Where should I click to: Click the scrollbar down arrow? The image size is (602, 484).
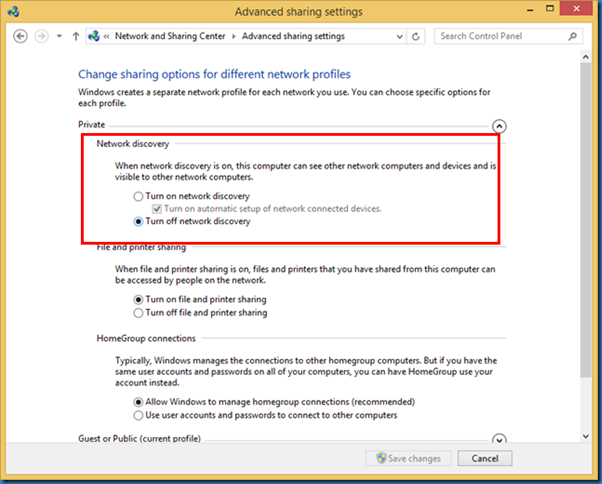pos(585,436)
